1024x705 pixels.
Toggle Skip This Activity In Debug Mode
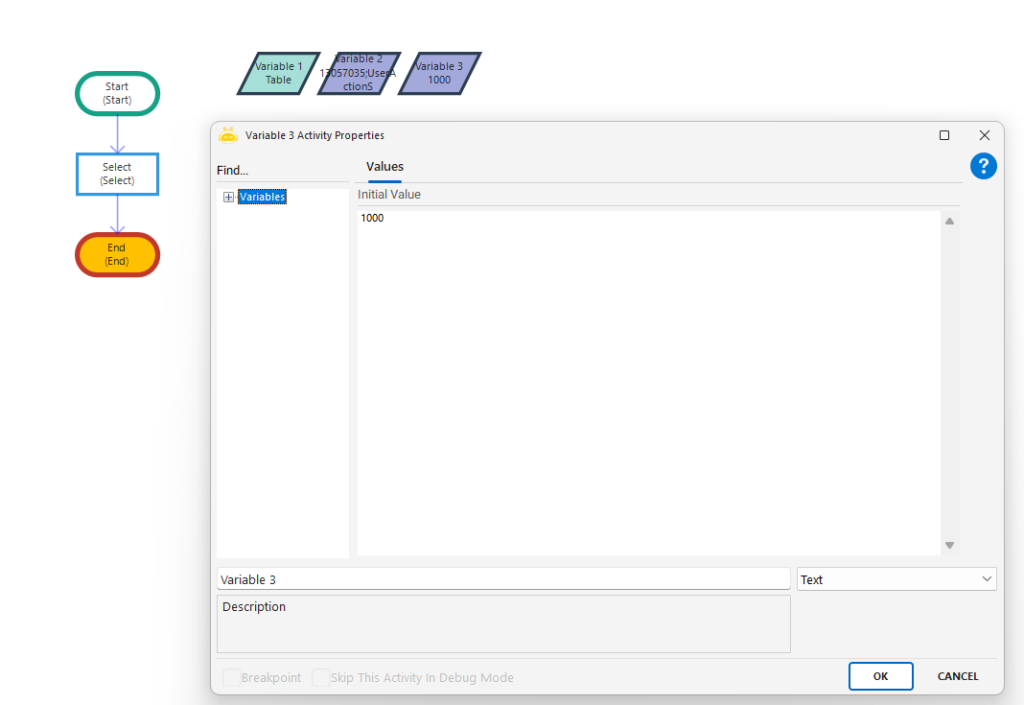point(321,678)
